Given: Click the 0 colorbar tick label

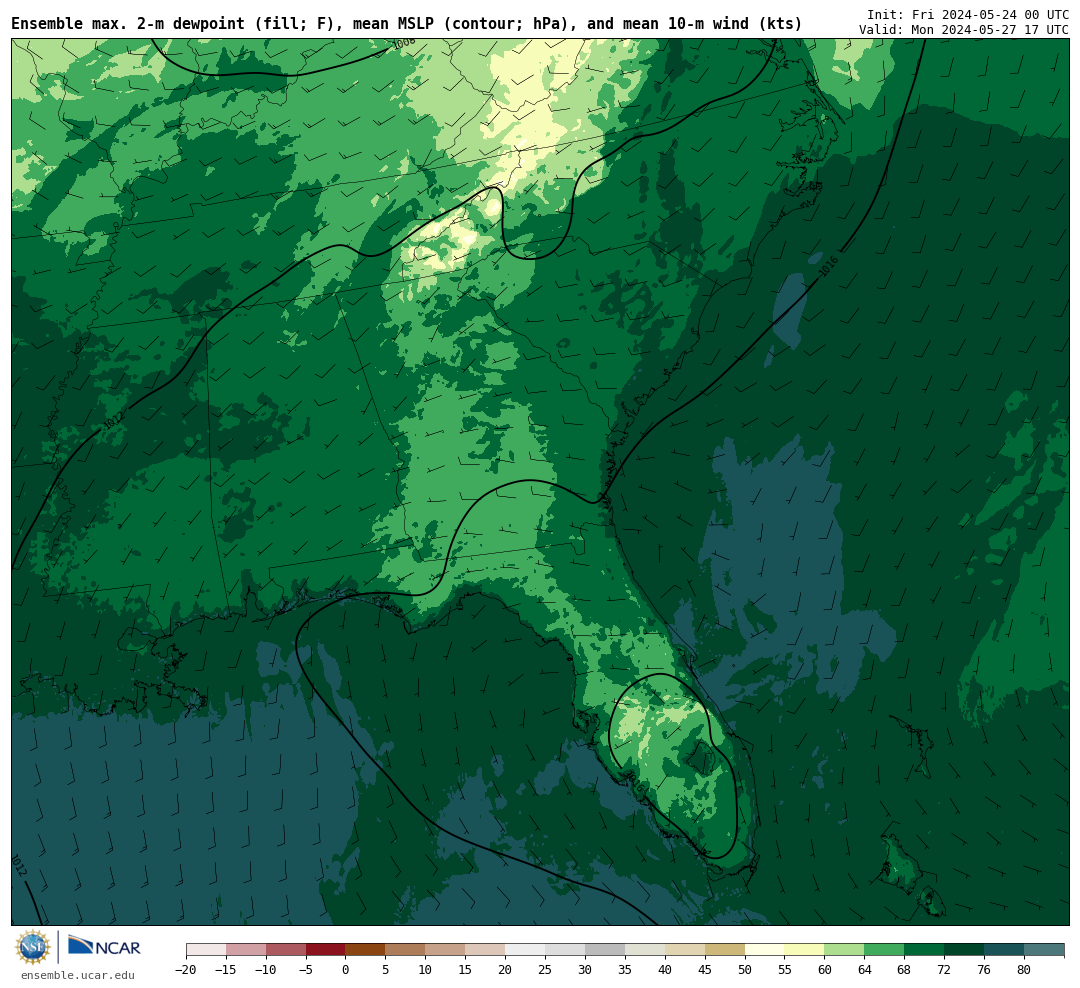Looking at the screenshot, I should point(346,969).
